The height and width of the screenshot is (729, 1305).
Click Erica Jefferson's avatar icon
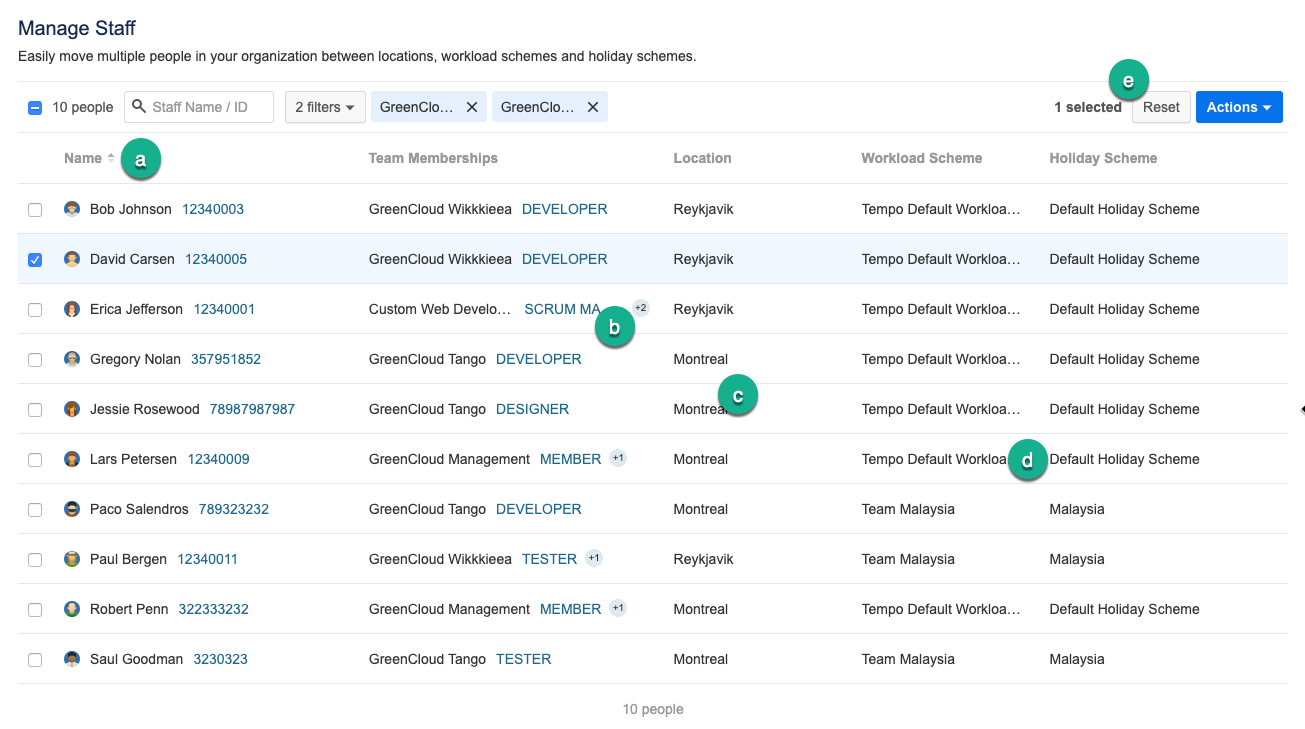pos(72,309)
